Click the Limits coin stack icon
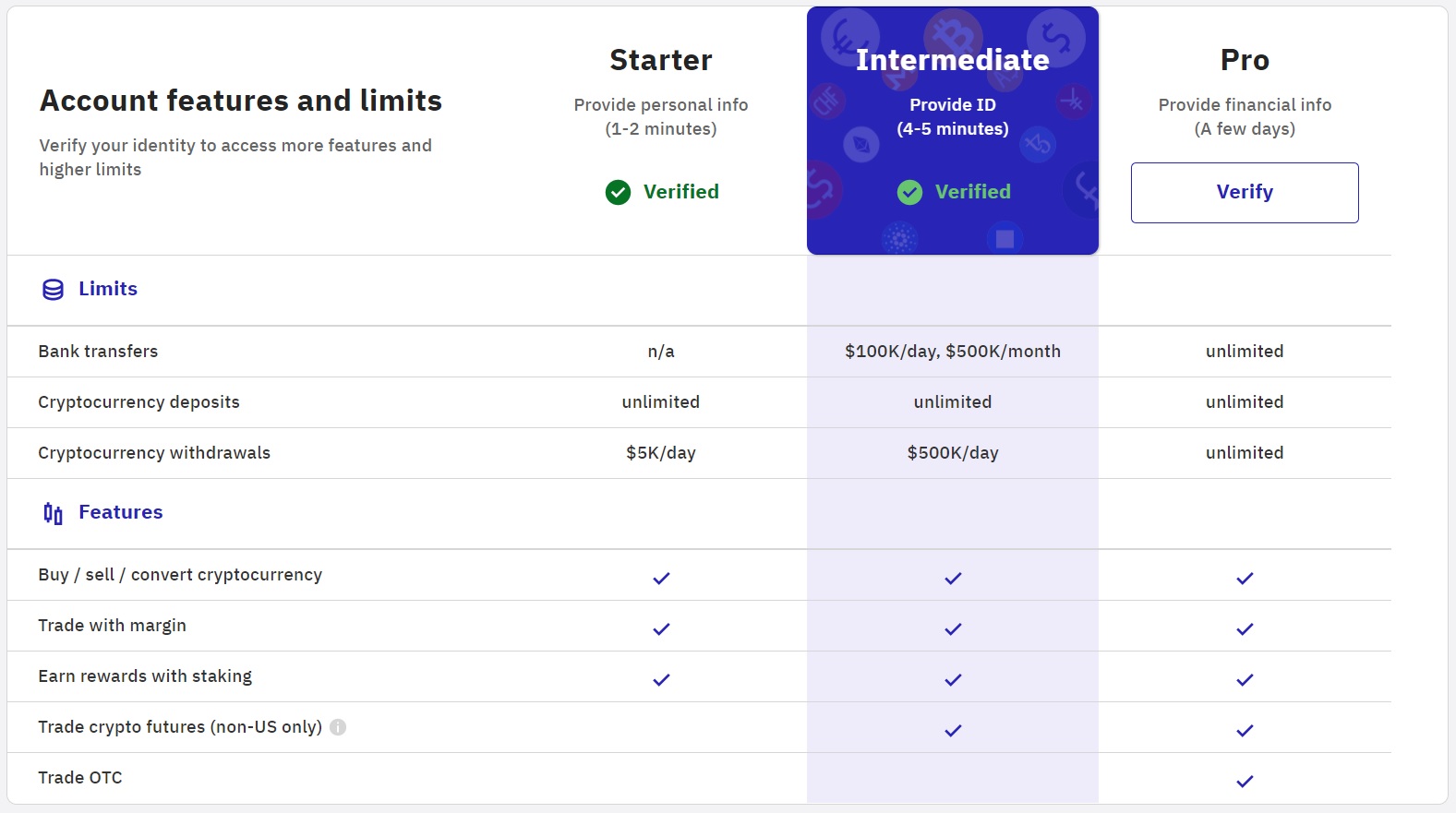Viewport: 1456px width, 813px height. (54, 290)
